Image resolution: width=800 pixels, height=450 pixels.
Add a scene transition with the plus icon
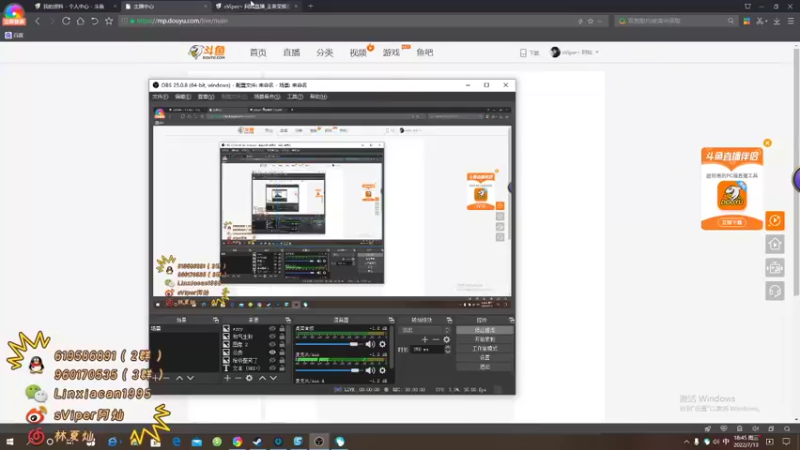[x=424, y=339]
